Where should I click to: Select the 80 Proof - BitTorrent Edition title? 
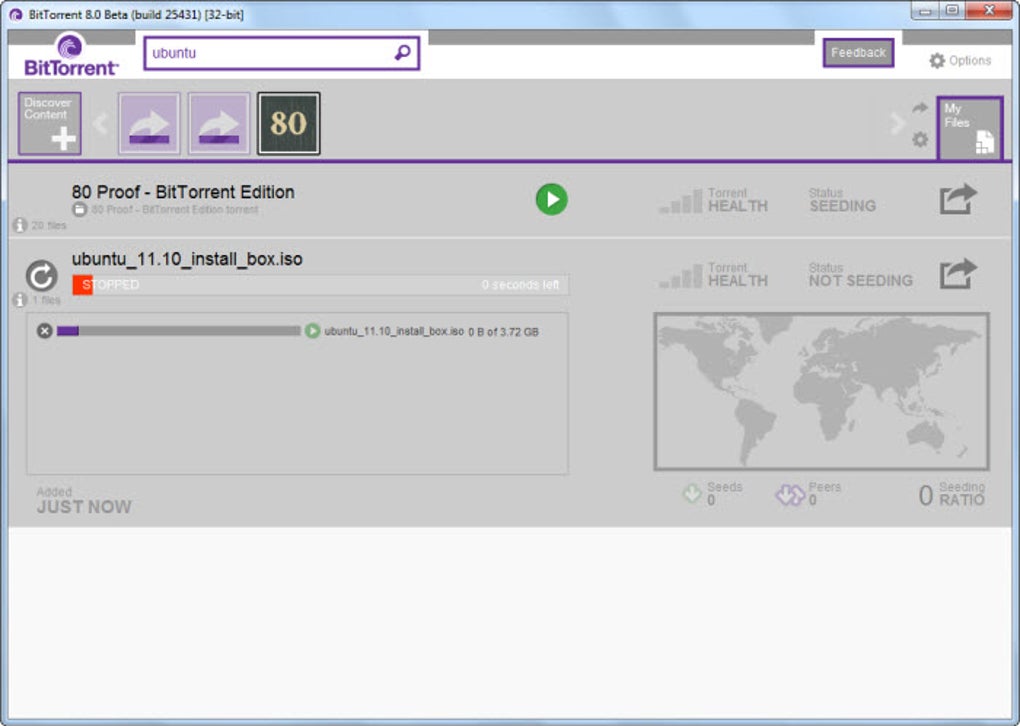pyautogui.click(x=183, y=192)
